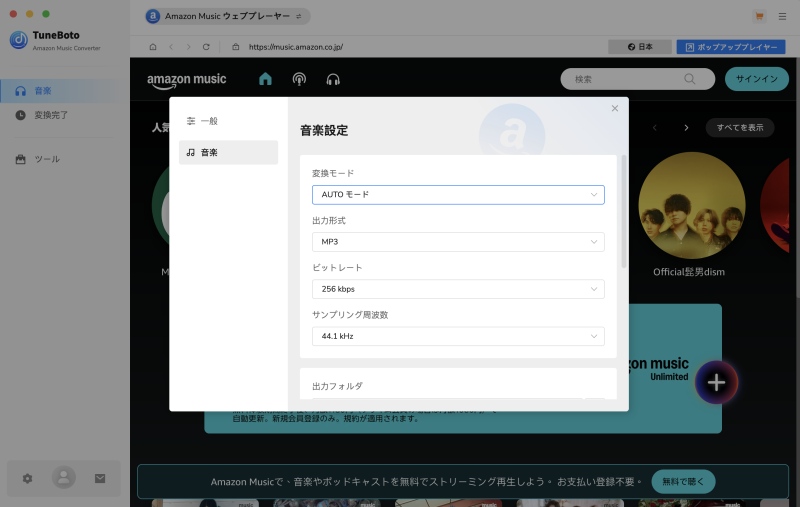Click the ツール toolbox icon
Image resolution: width=800 pixels, height=507 pixels.
[x=20, y=159]
